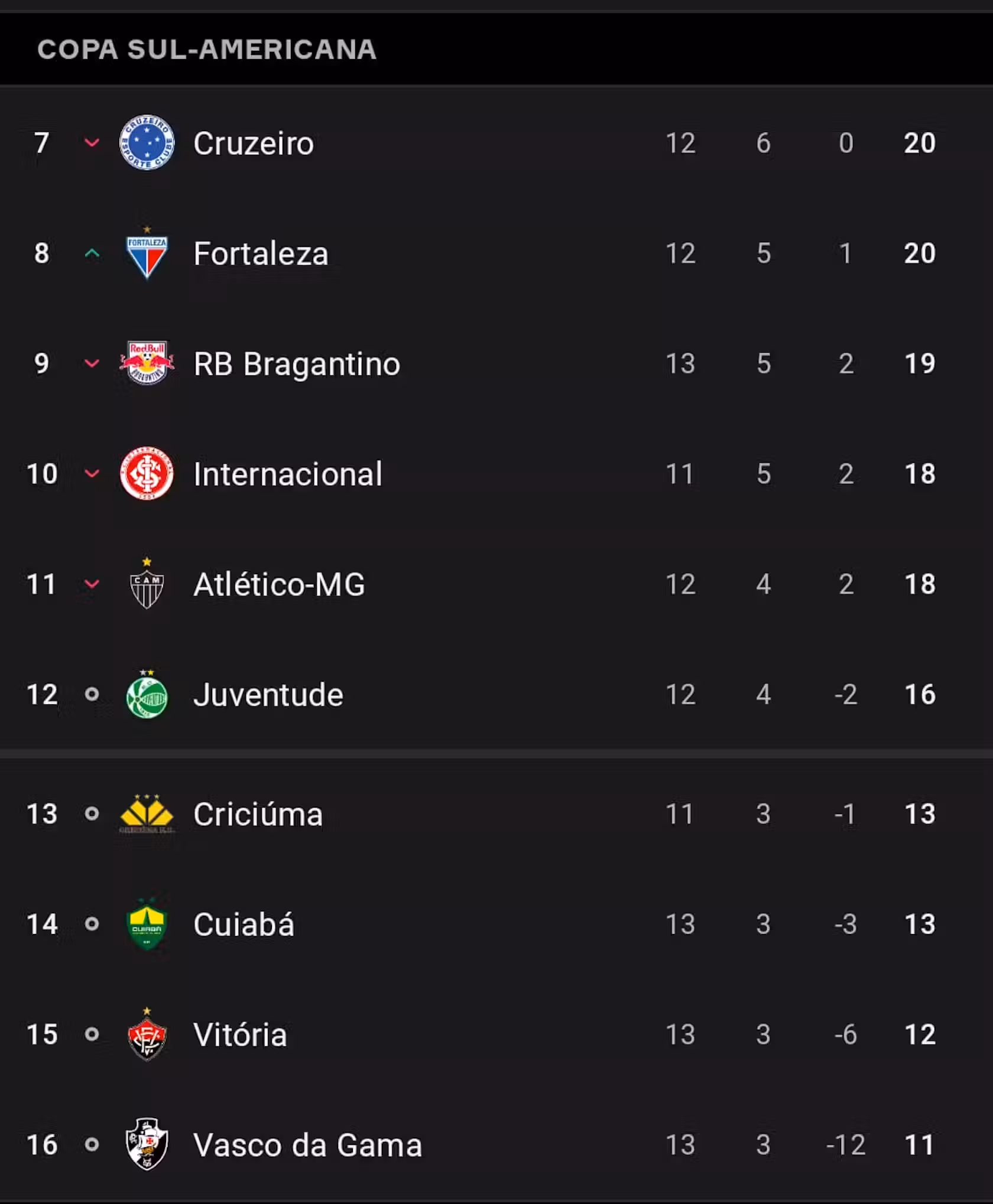This screenshot has width=993, height=1204.
Task: Click the Atlético-MG team name
Action: 279,584
